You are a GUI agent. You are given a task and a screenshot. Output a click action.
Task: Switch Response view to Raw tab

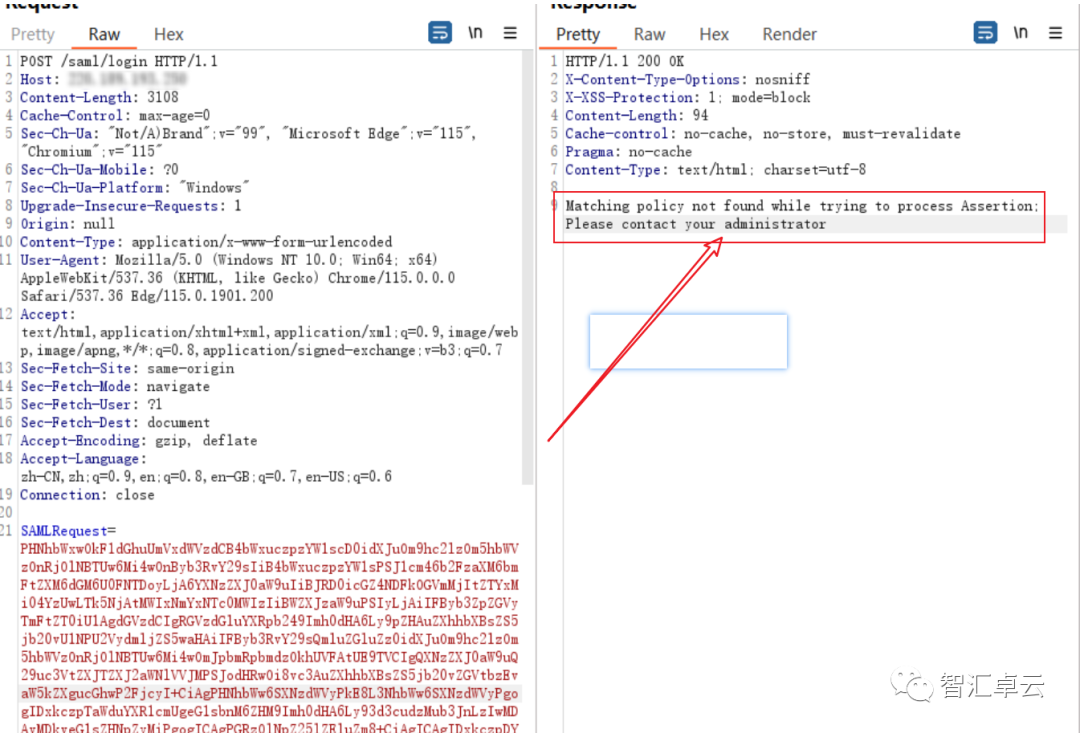pos(649,34)
